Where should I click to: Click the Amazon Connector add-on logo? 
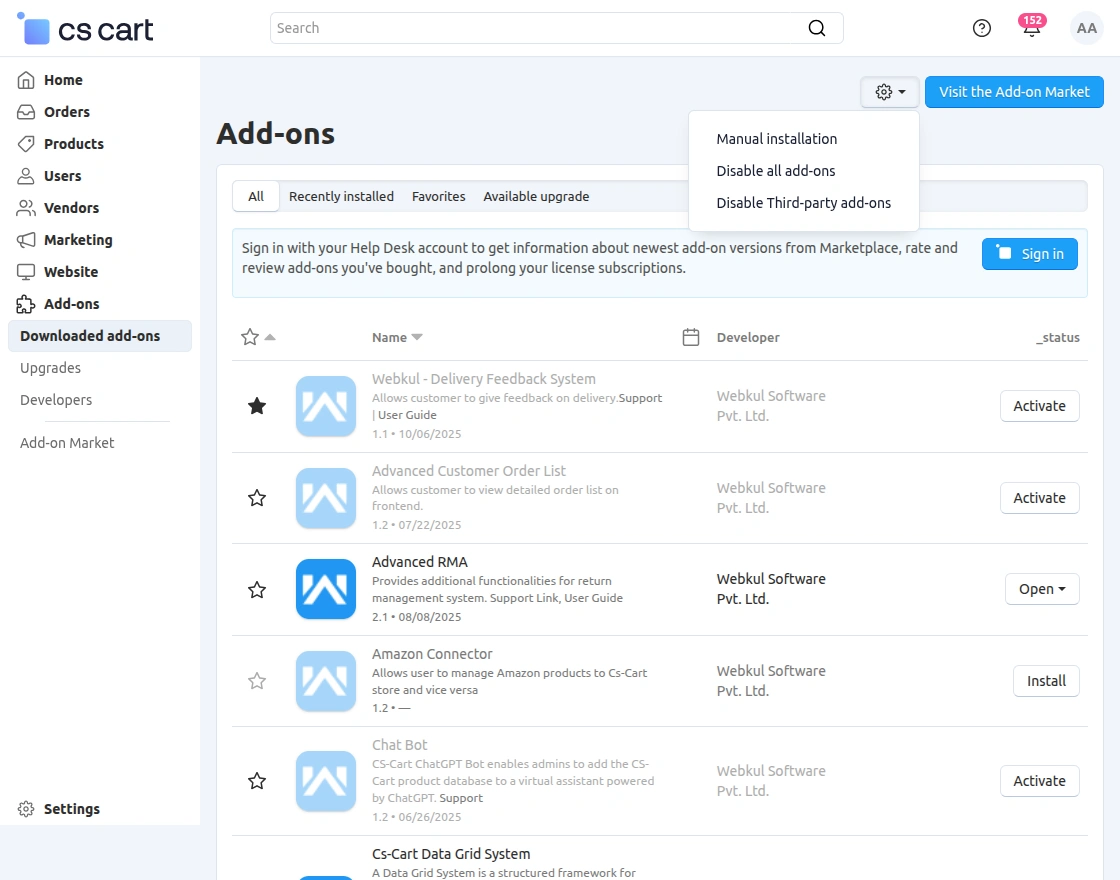pos(326,681)
